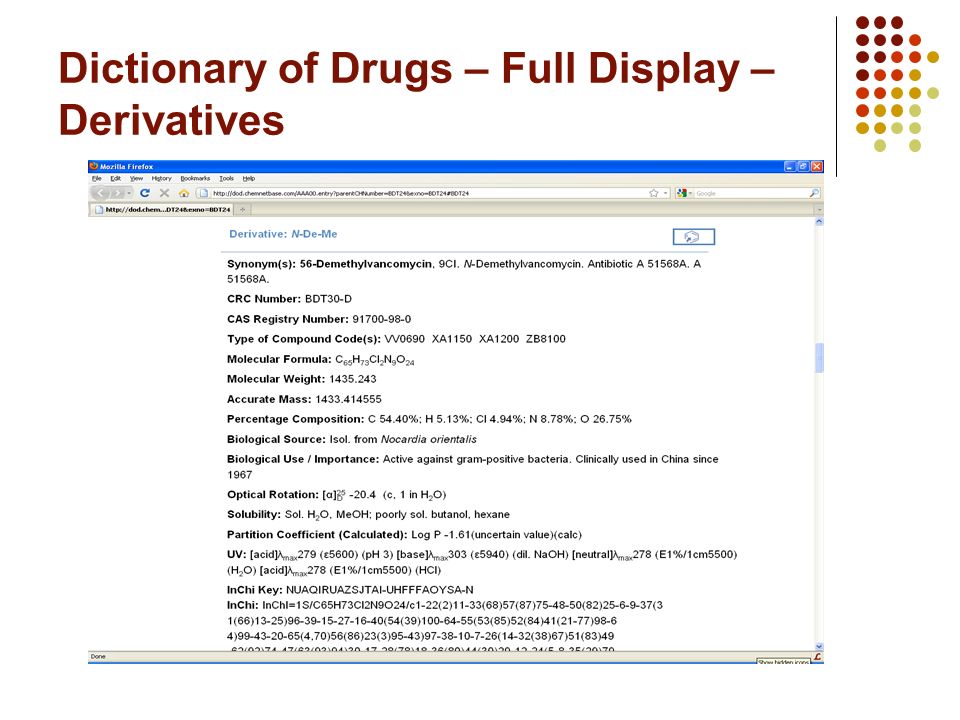
Task: Click the page identity icon in the address bar
Action: 203,193
